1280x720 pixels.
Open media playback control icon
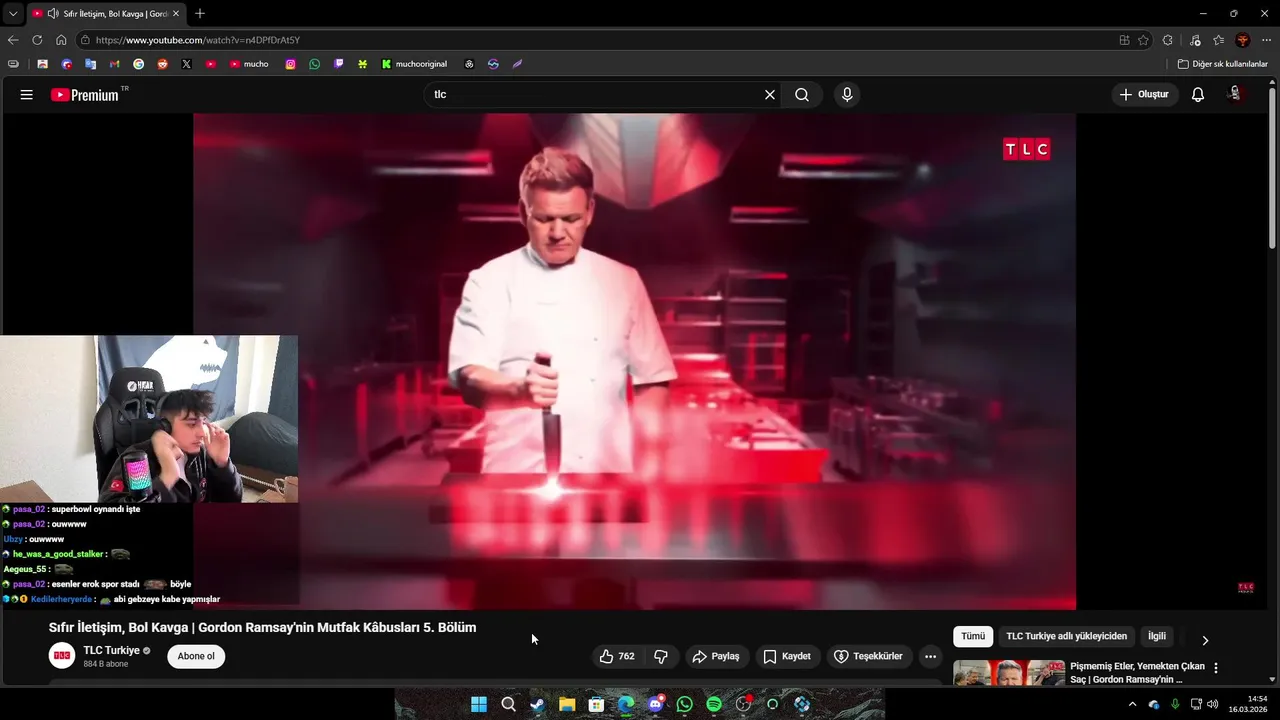(1195, 40)
